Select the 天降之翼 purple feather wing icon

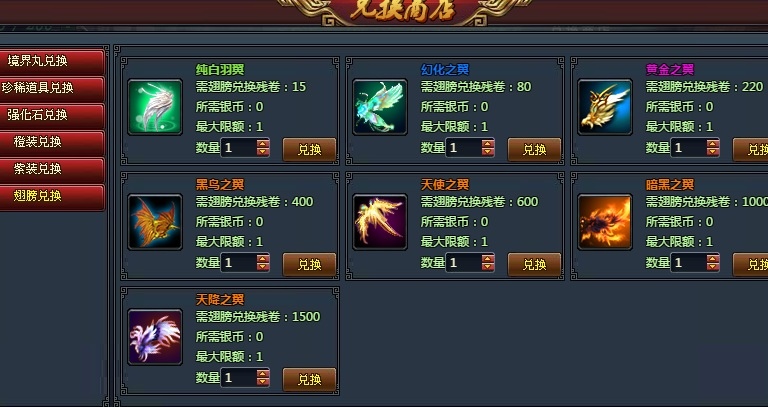coord(155,337)
